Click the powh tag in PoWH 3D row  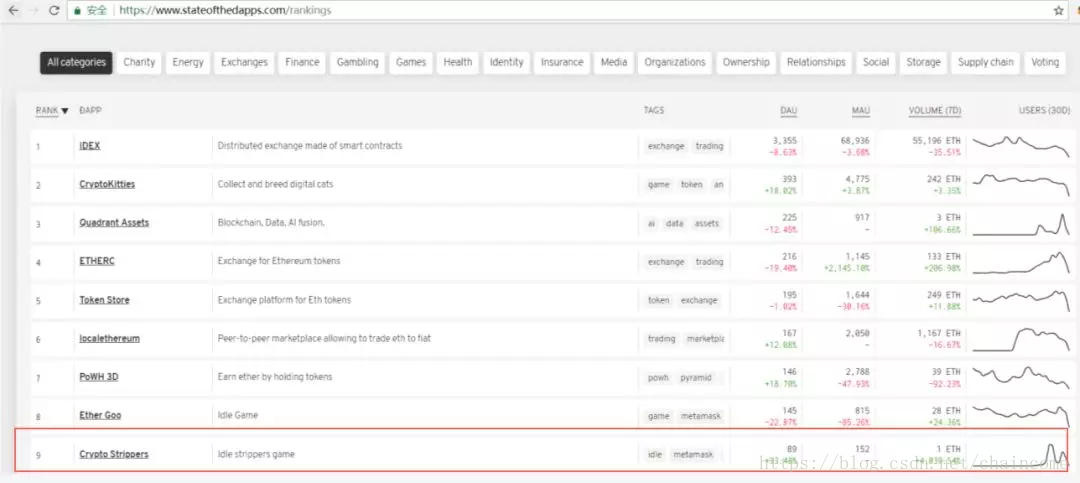(x=658, y=378)
